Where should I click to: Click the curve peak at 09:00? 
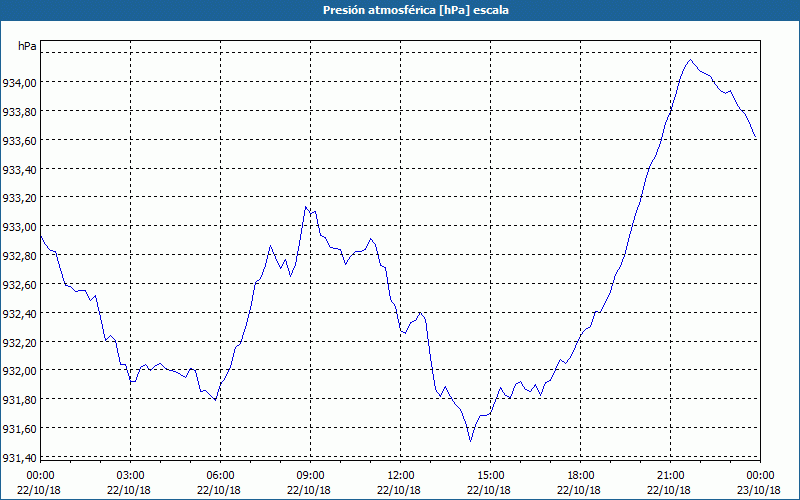[306, 207]
